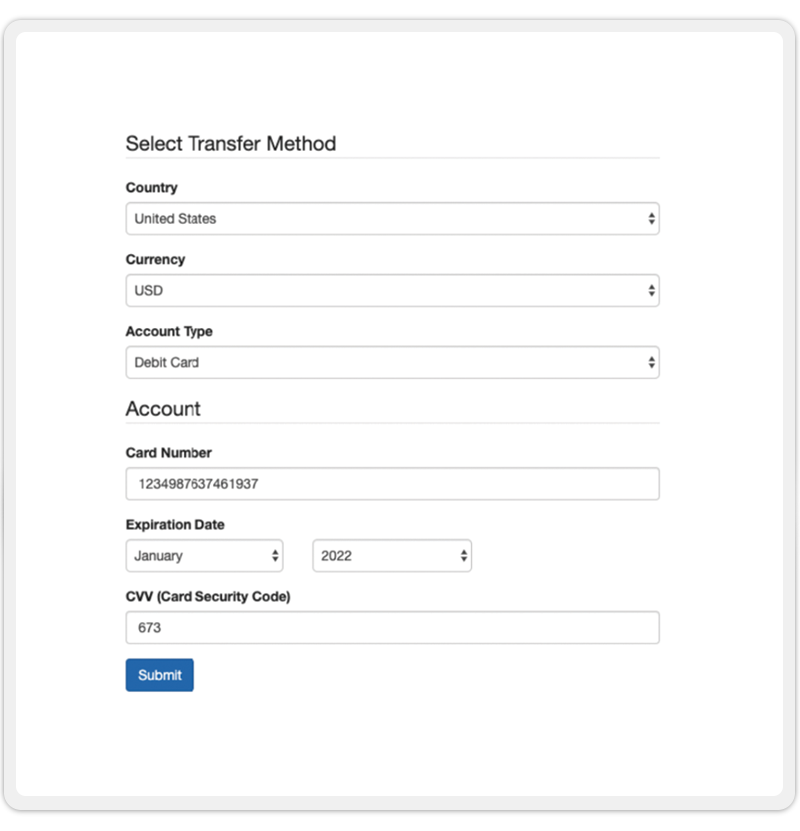Click the arrow icon on Currency select
This screenshot has width=800, height=831.
pos(651,291)
